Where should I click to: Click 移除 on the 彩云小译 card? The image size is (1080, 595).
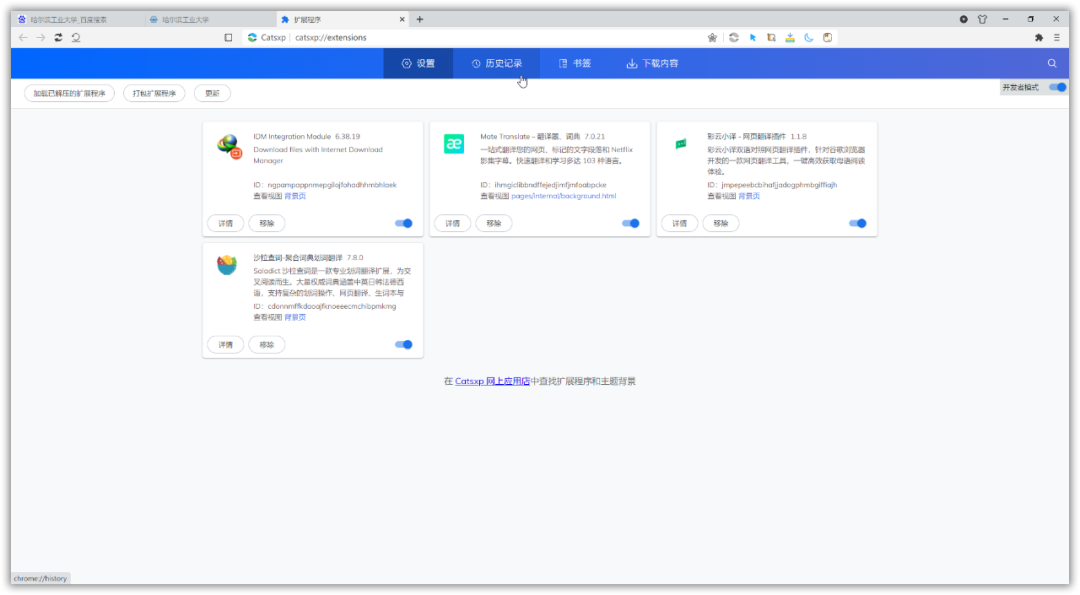[x=721, y=223]
